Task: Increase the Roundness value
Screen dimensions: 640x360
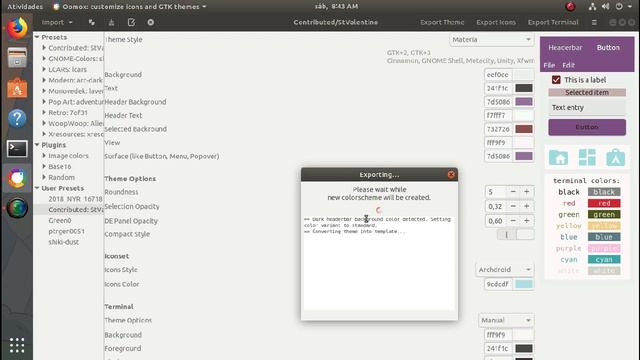Action: (x=527, y=192)
